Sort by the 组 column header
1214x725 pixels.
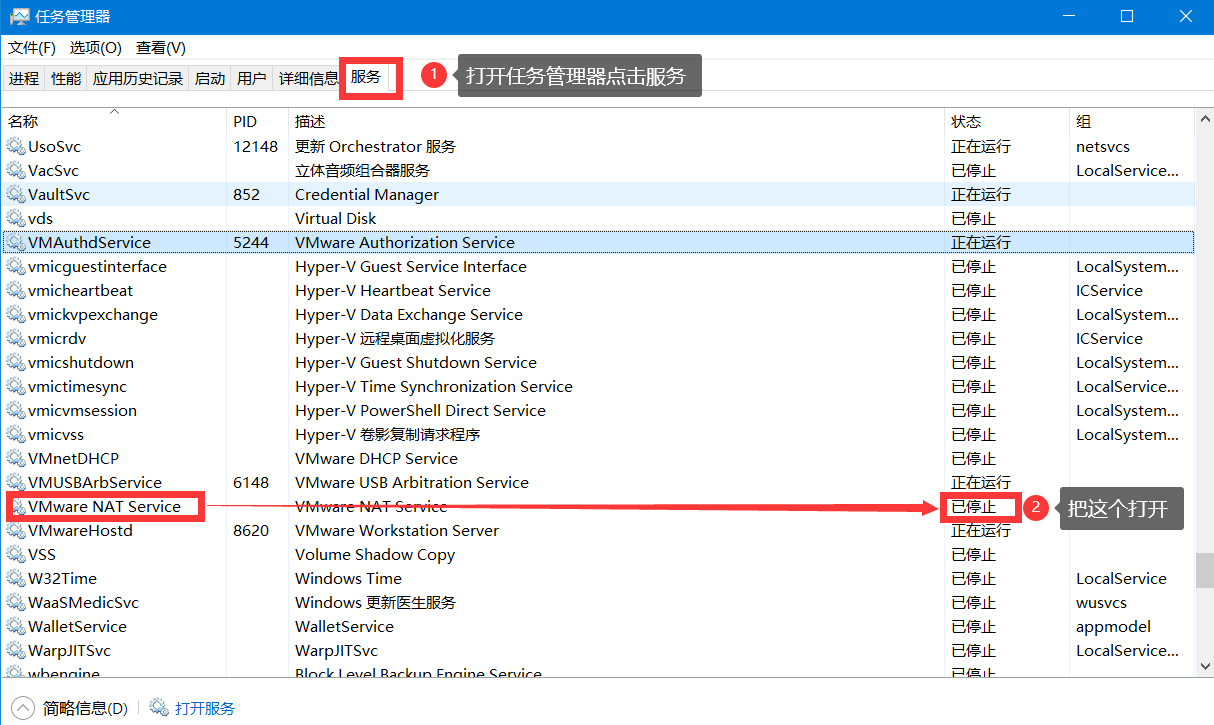pos(1131,121)
